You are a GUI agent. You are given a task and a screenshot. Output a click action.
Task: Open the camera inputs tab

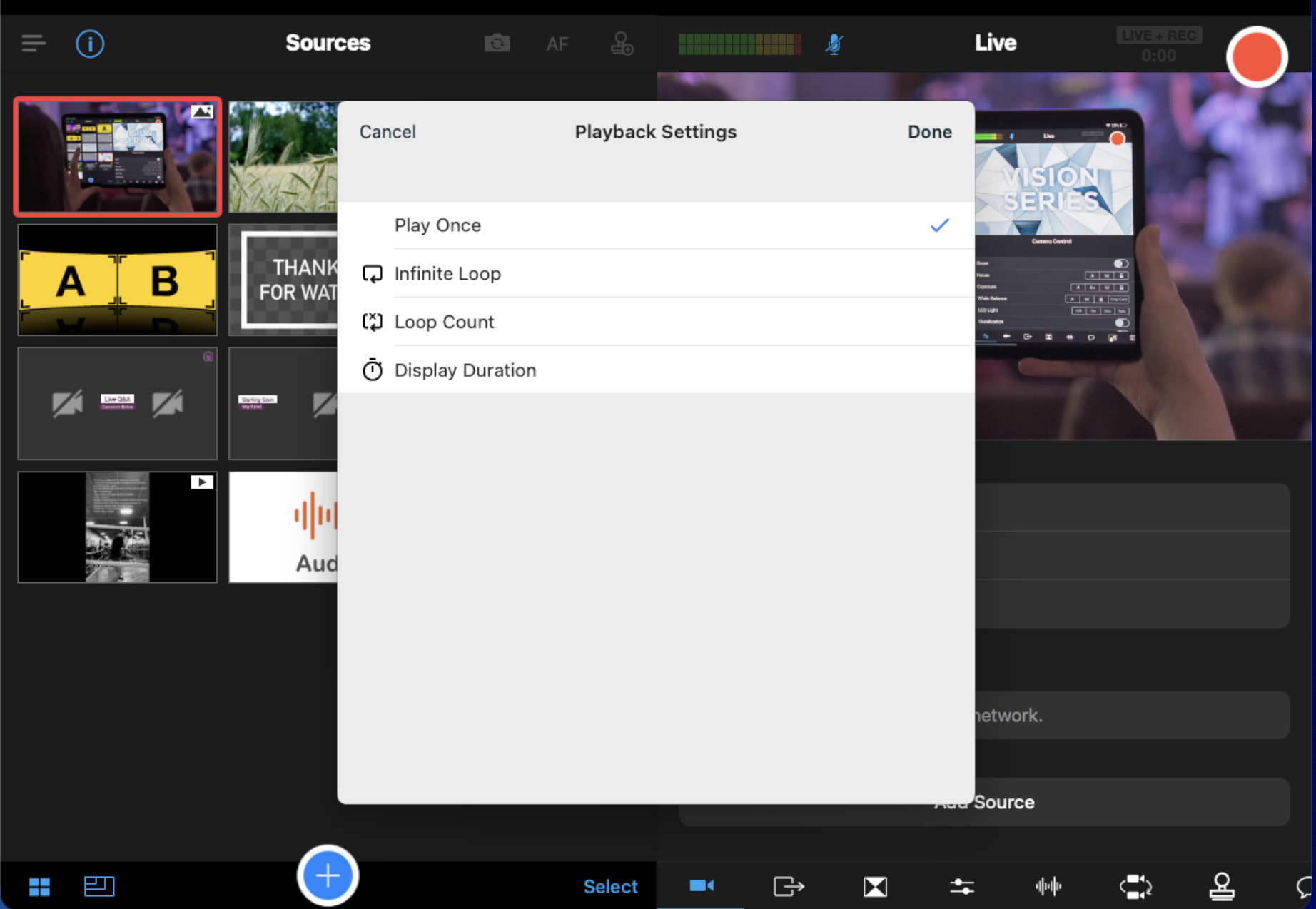tap(702, 886)
